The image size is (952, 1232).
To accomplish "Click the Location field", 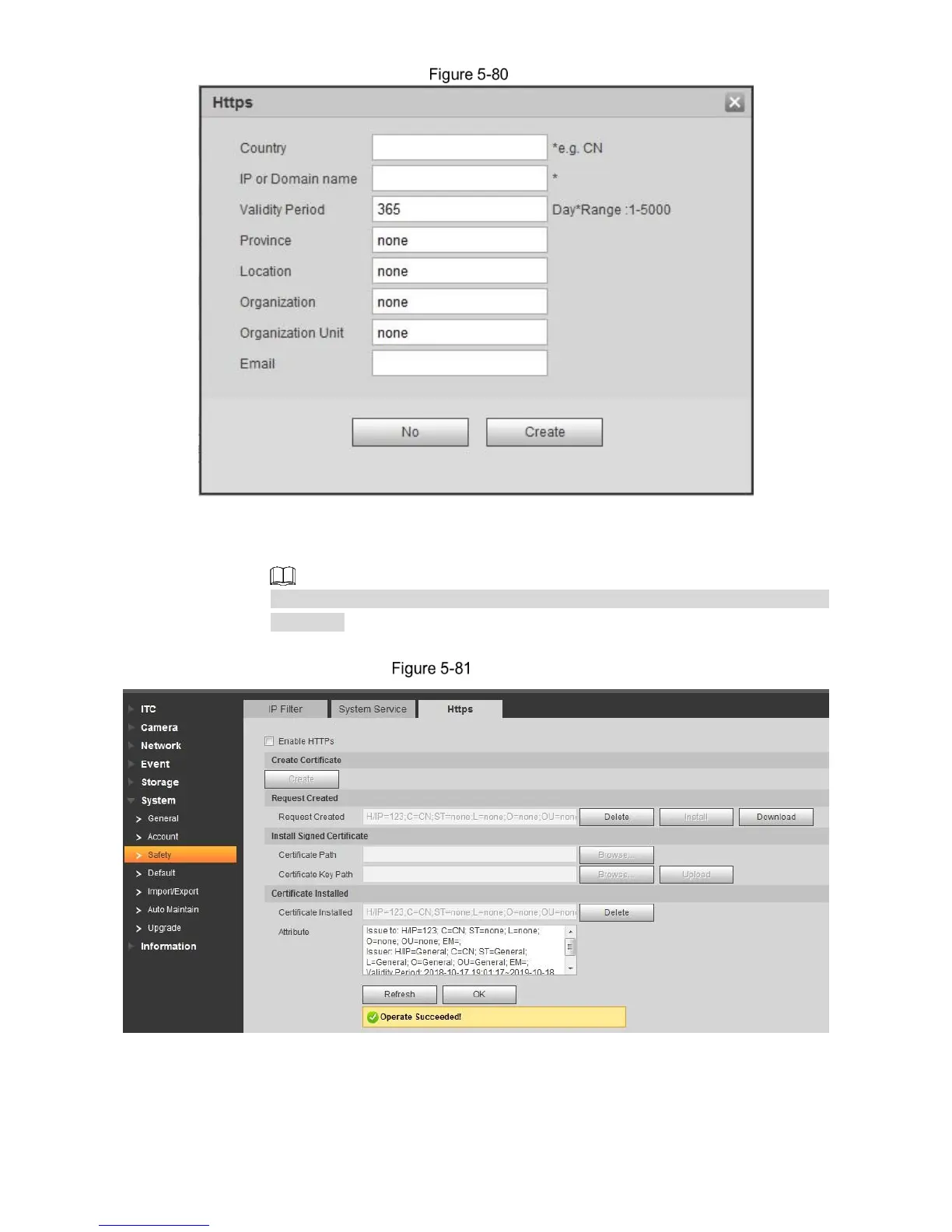I will point(460,271).
